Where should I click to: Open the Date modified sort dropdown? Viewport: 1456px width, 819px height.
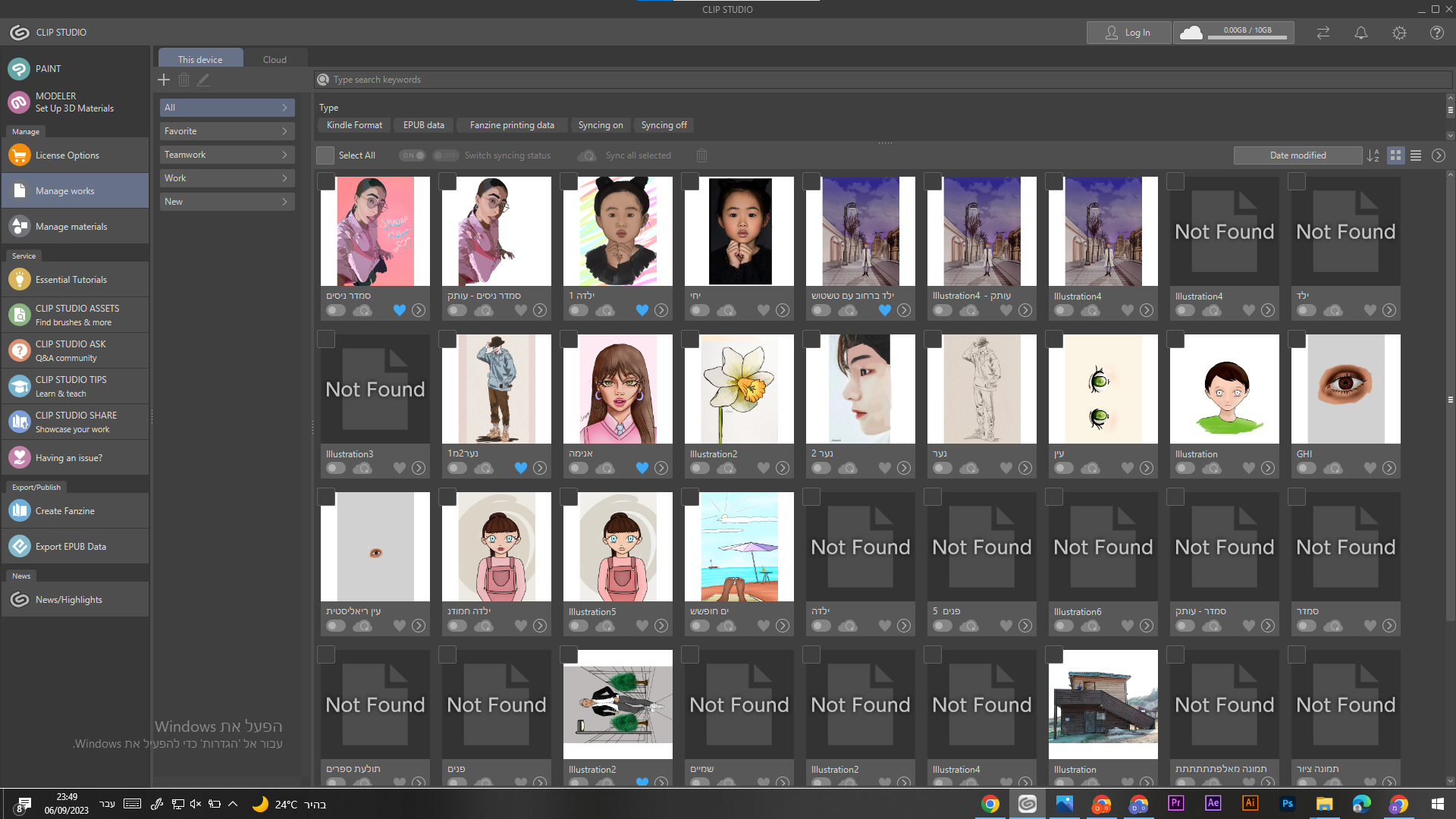pos(1298,155)
